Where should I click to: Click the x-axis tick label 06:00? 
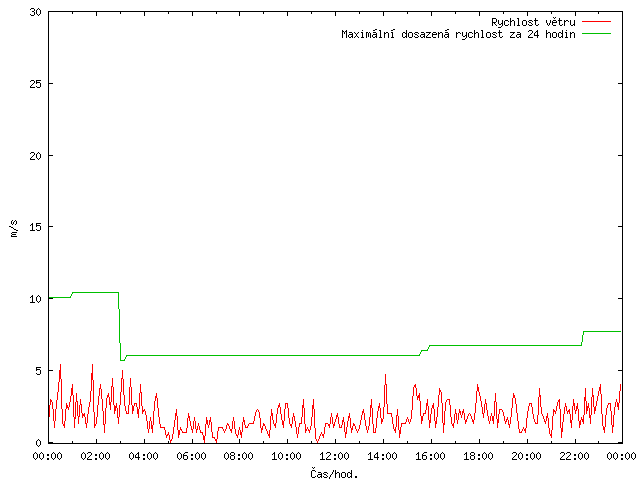191,456
